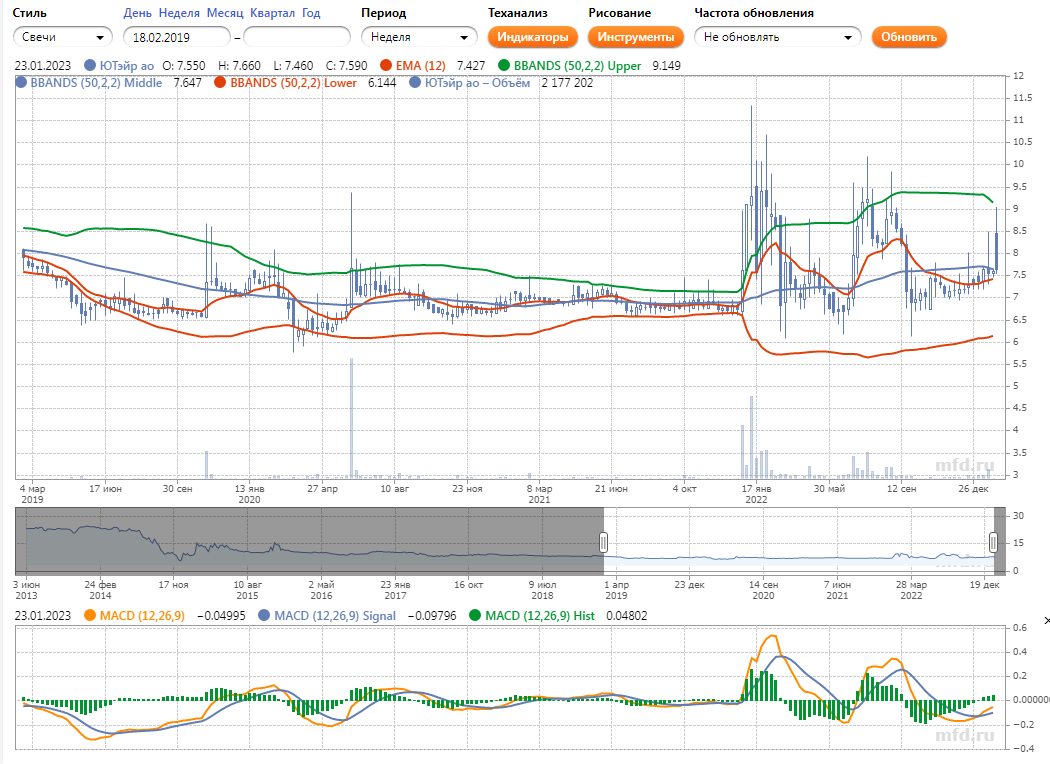
Task: Click the orange Обновить button
Action: pos(908,37)
